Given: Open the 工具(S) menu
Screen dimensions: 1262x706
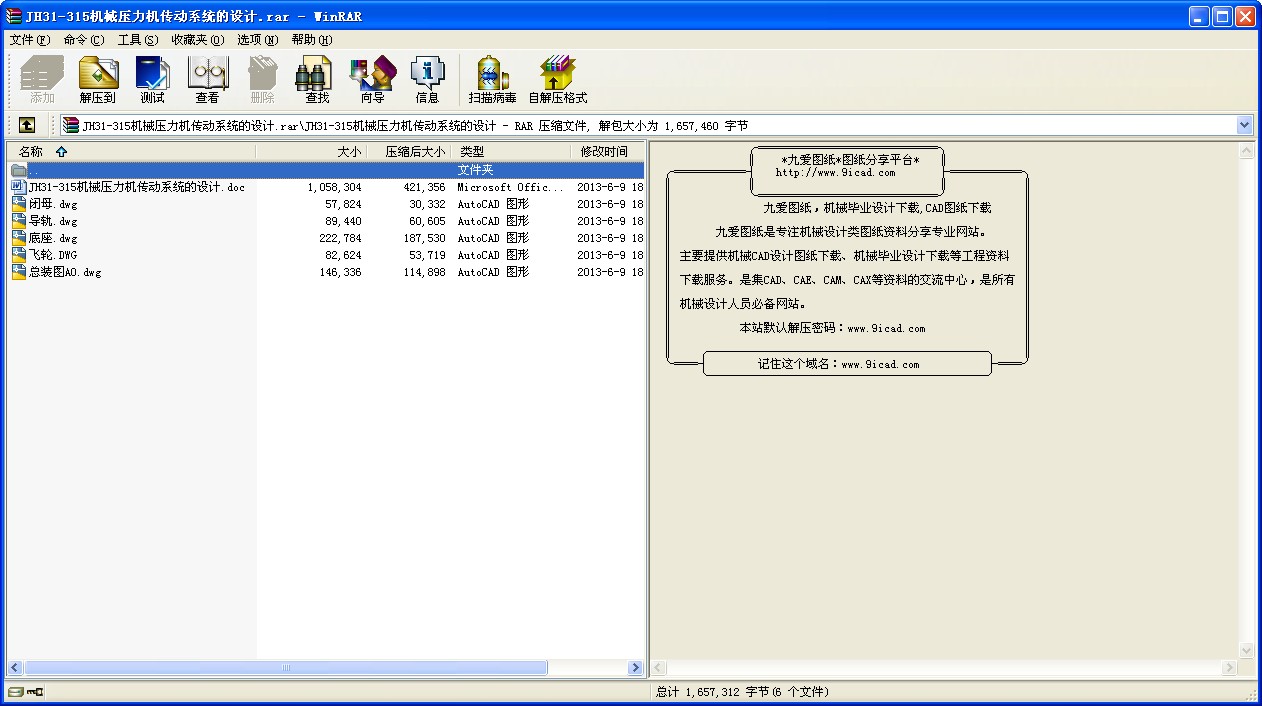Looking at the screenshot, I should click(138, 40).
